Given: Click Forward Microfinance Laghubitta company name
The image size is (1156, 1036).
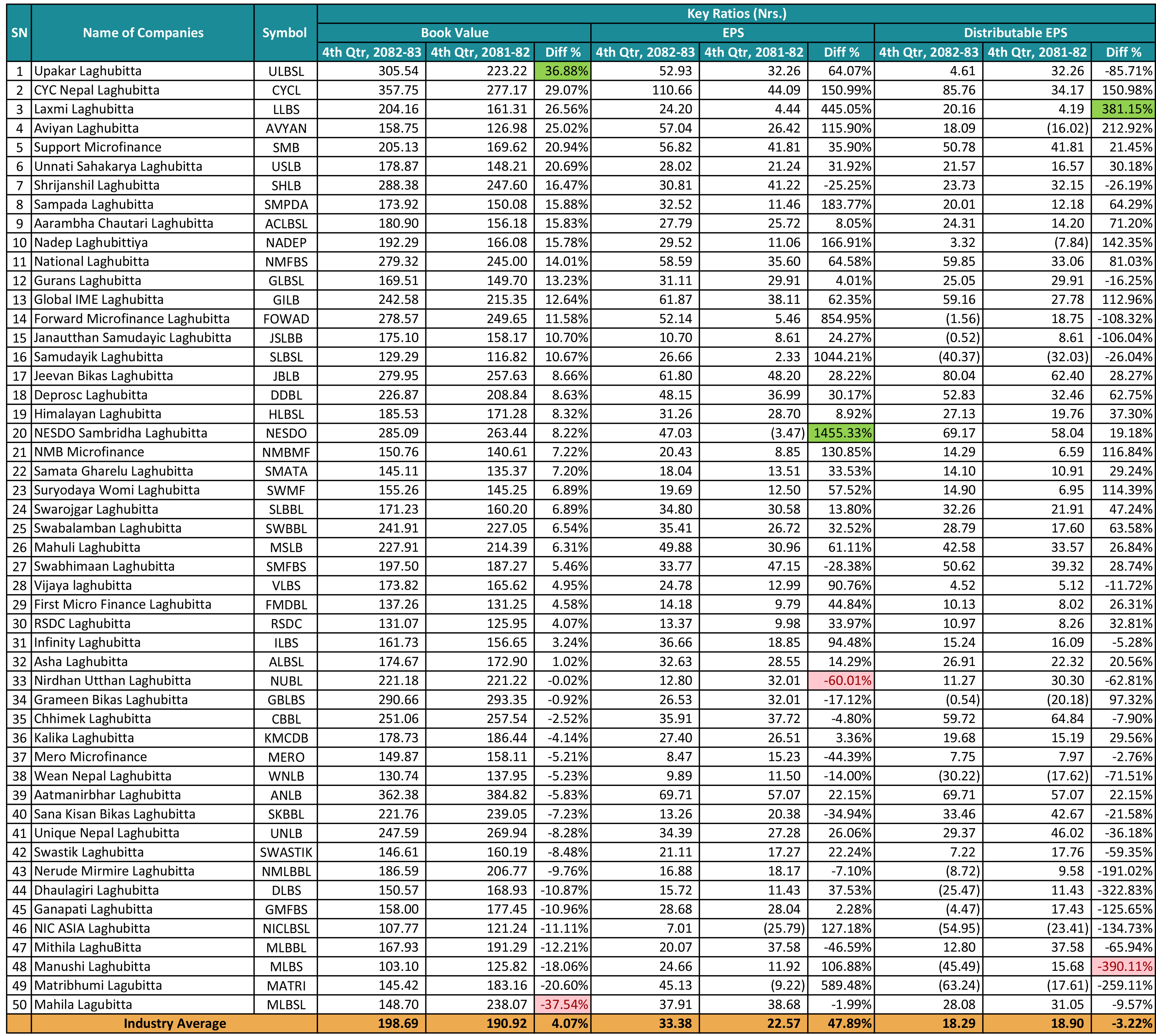Looking at the screenshot, I should [132, 319].
